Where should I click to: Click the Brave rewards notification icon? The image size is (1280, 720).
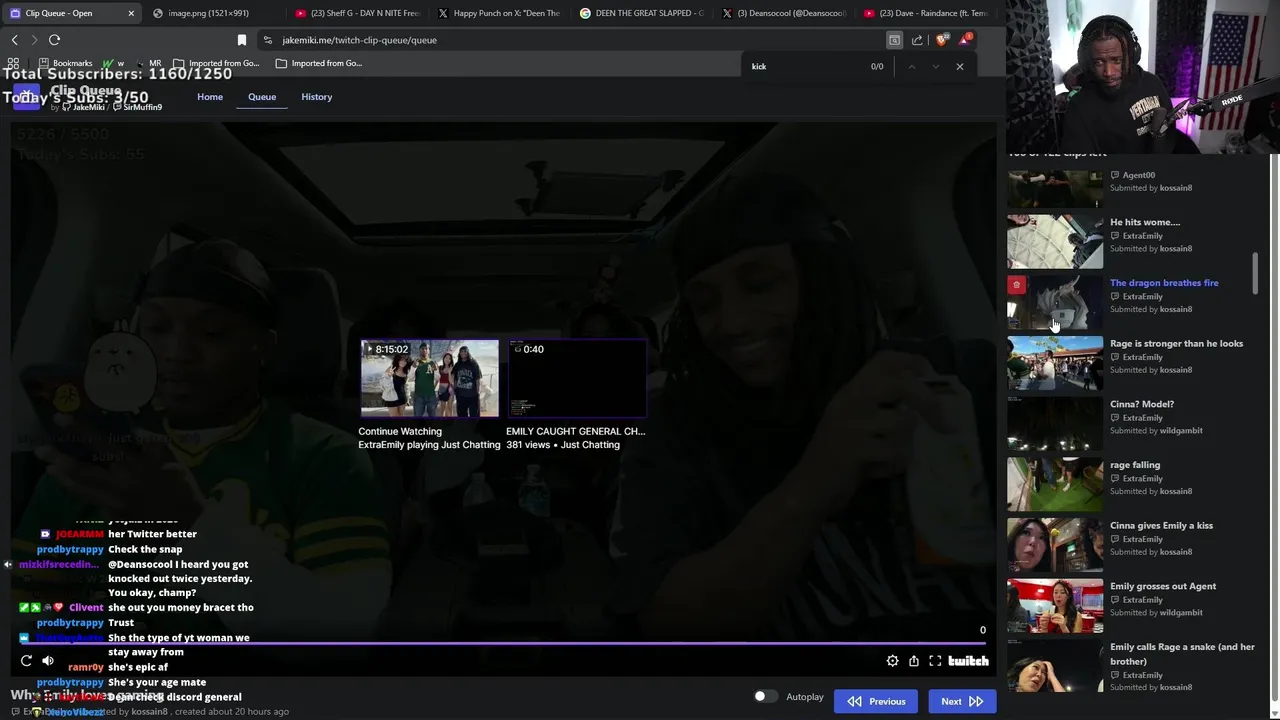tap(965, 39)
